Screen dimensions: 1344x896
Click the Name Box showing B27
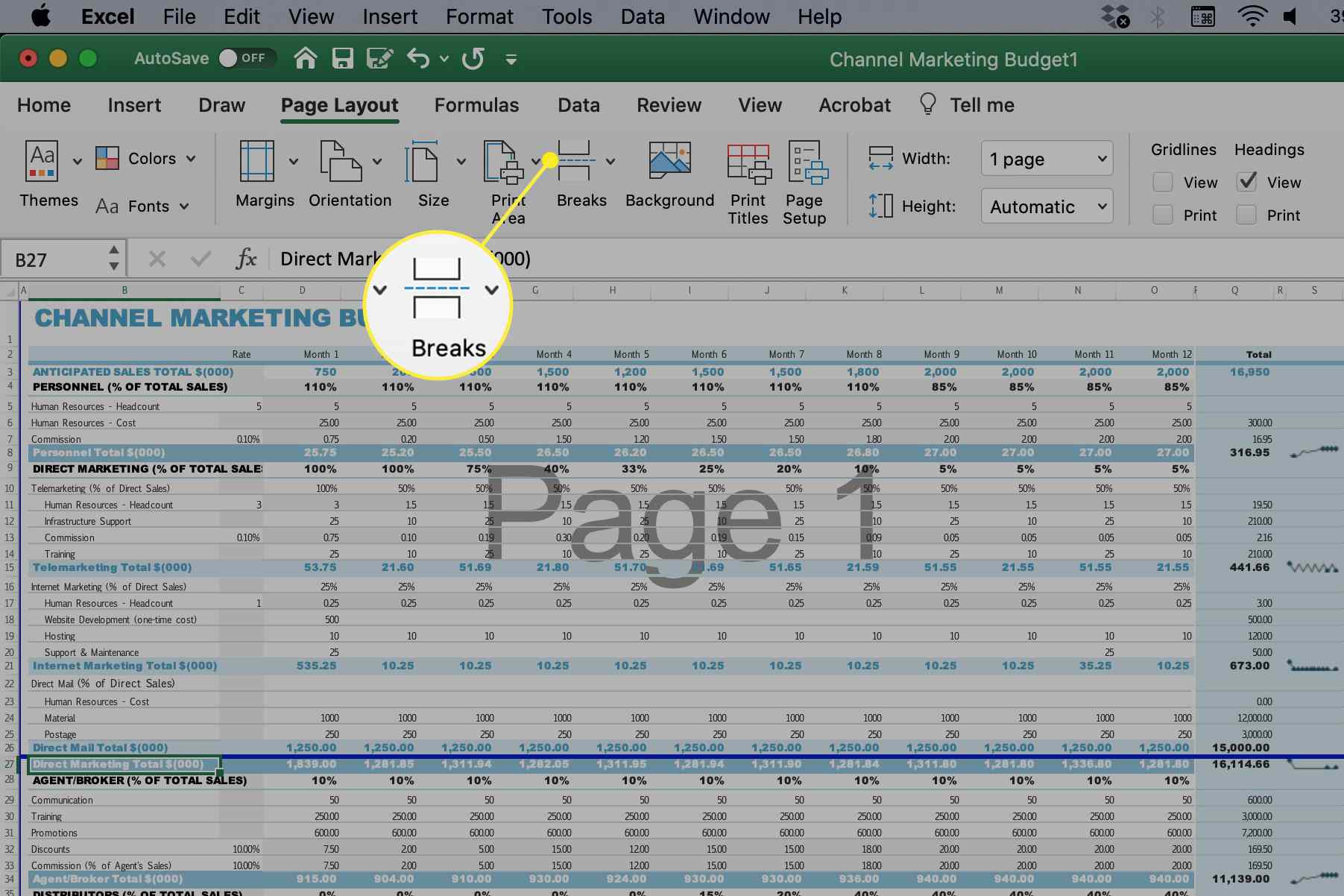pyautogui.click(x=54, y=259)
